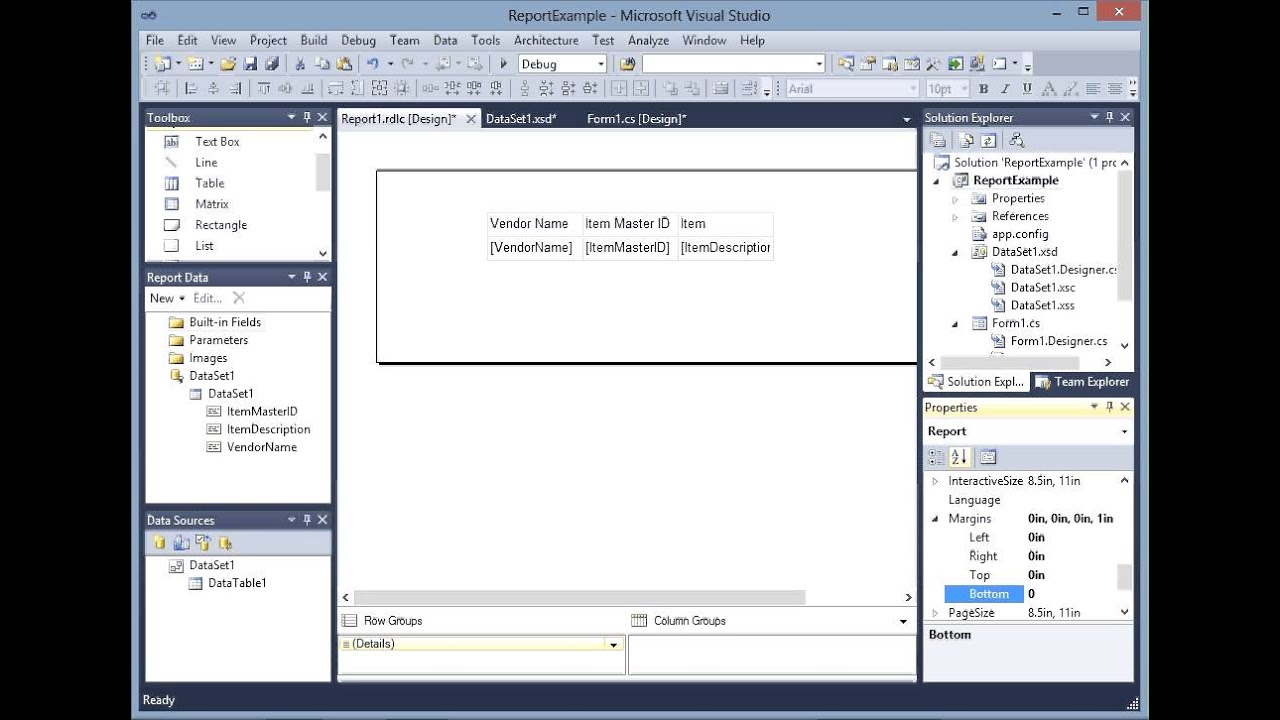Image resolution: width=1280 pixels, height=720 pixels.
Task: Expand the InteractiveSize property
Action: click(x=936, y=481)
